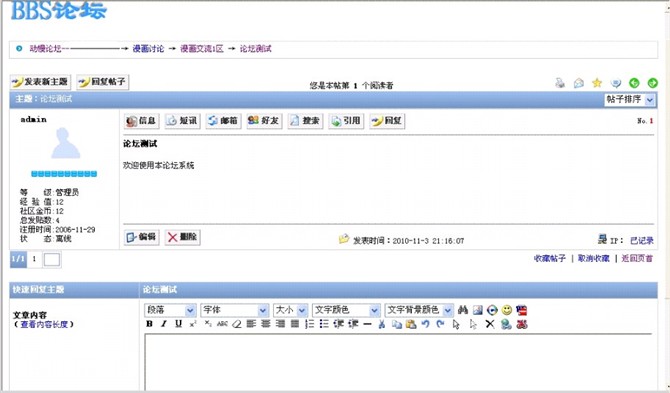Open the 字体 font dropdown
The image size is (670, 393).
pyautogui.click(x=234, y=310)
